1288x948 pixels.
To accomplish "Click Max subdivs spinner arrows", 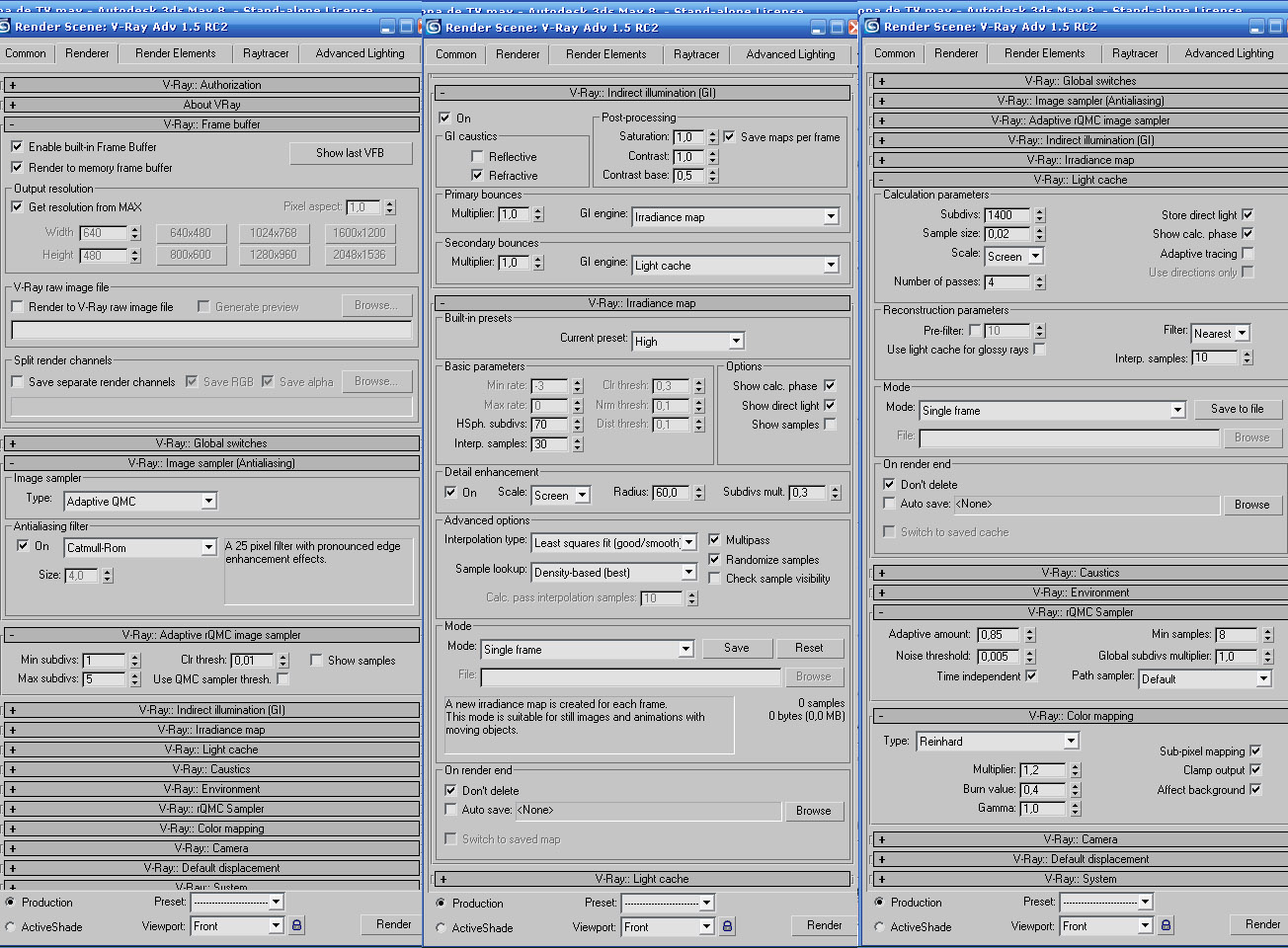I will 134,678.
